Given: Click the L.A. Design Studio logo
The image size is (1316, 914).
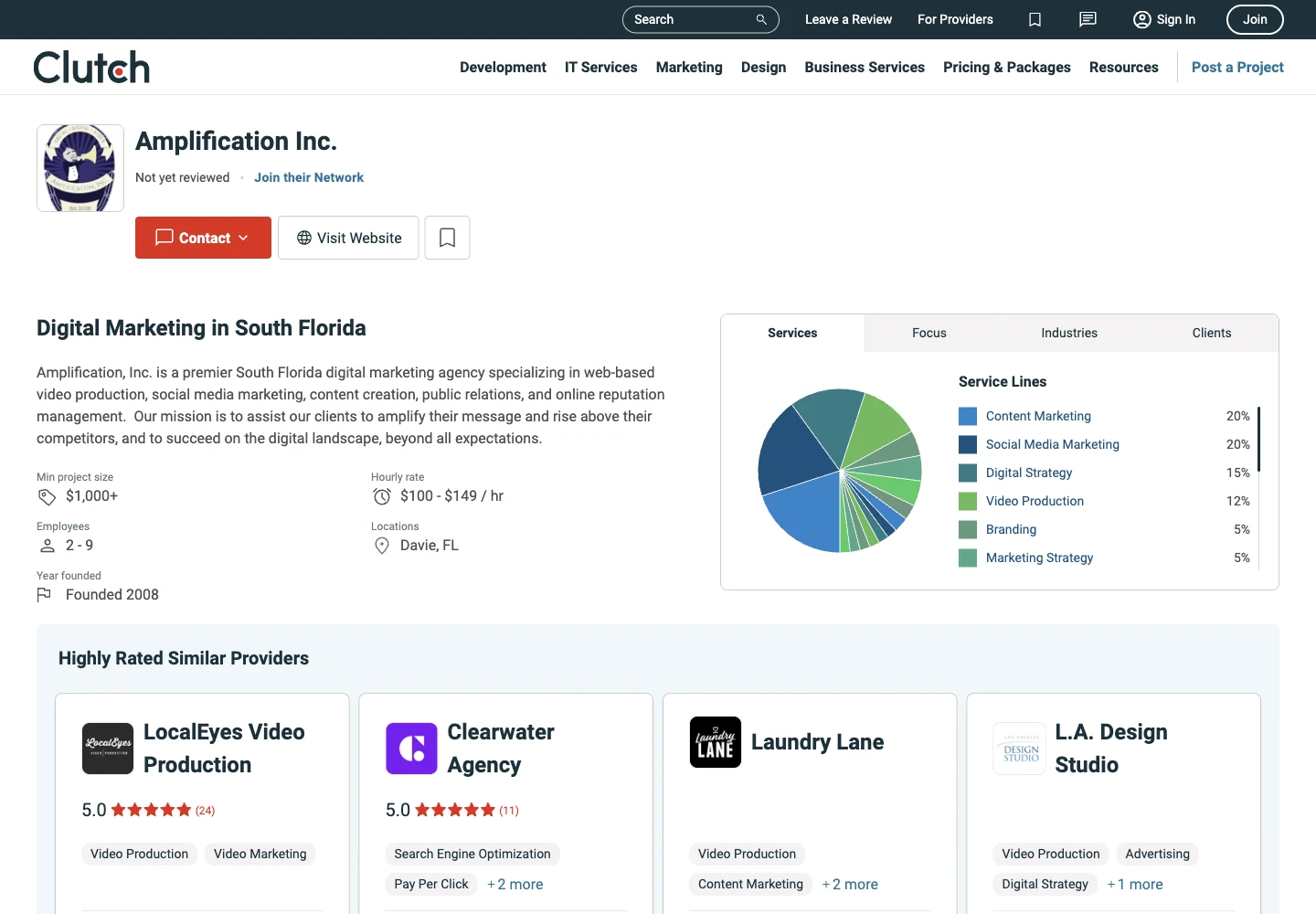Looking at the screenshot, I should 1019,749.
